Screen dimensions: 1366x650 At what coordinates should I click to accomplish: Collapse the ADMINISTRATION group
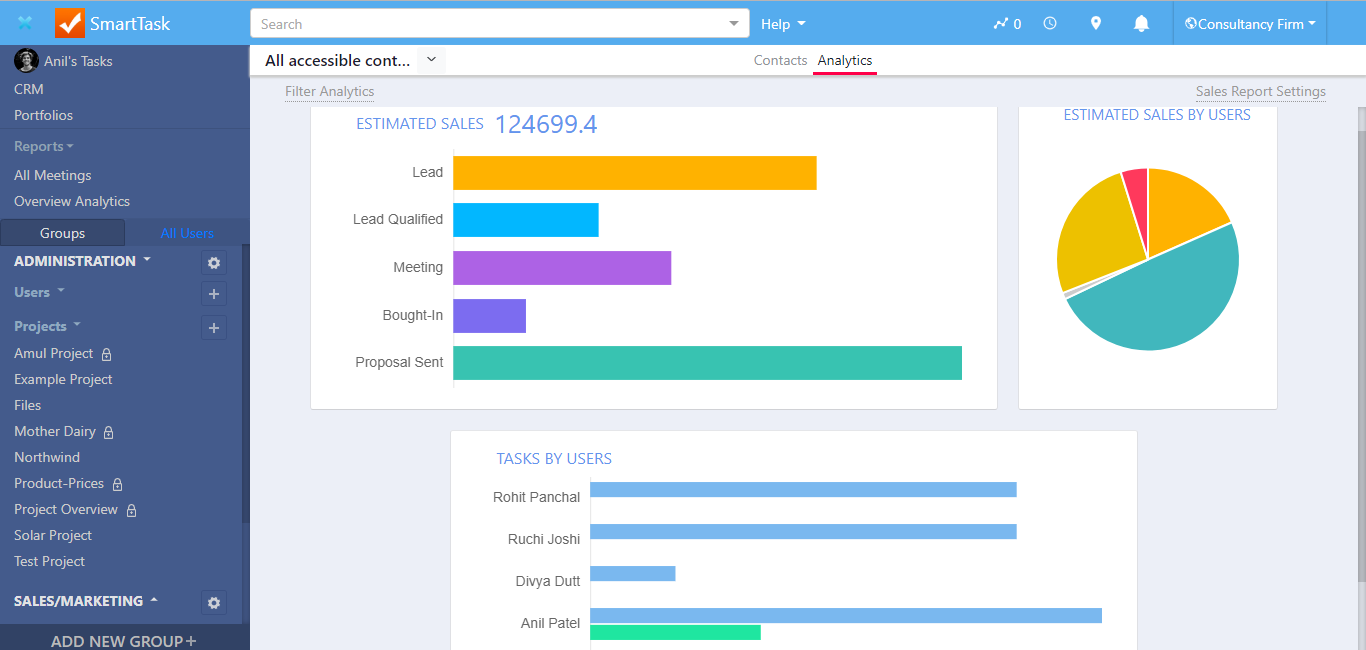click(x=82, y=261)
